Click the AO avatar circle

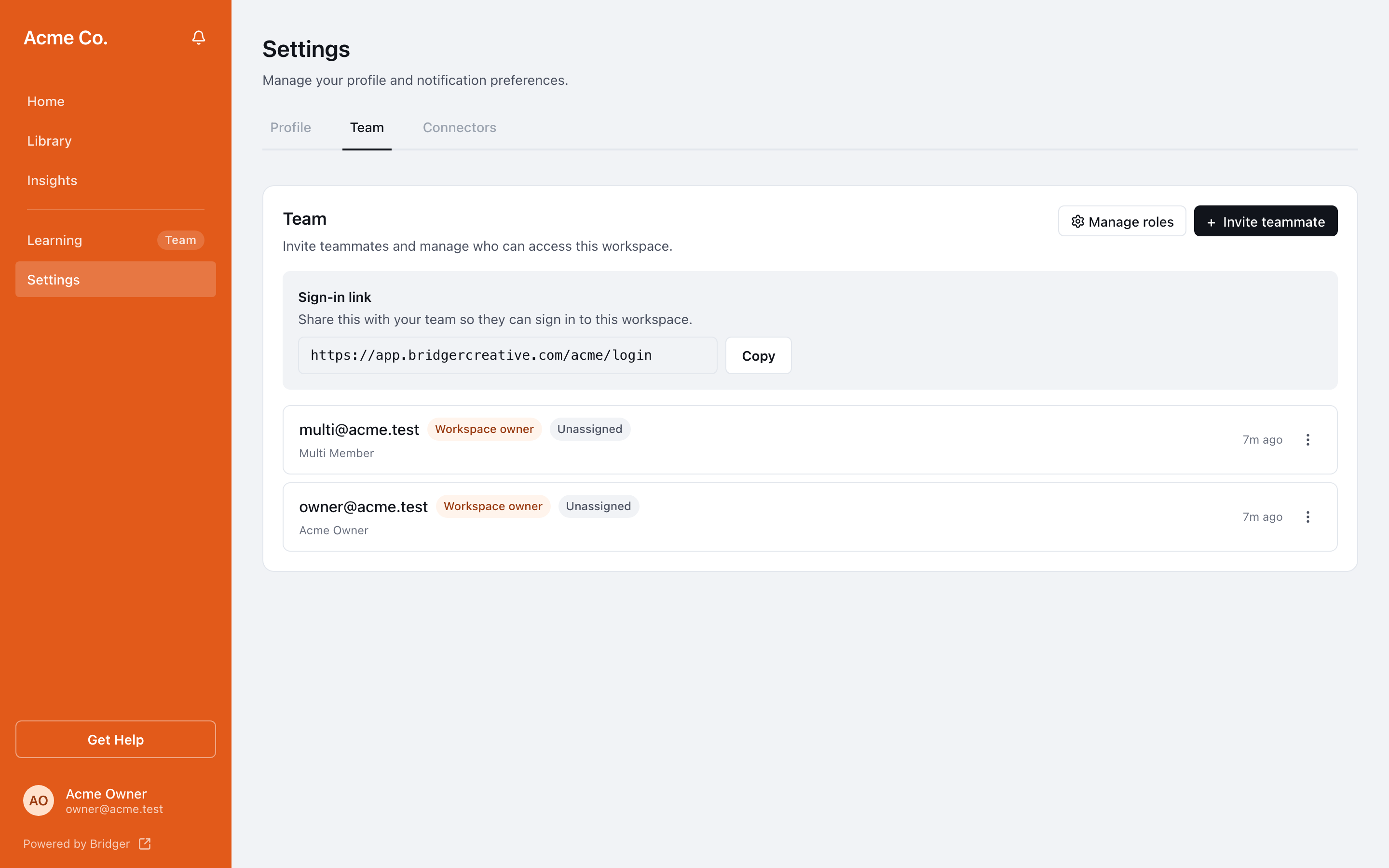39,800
